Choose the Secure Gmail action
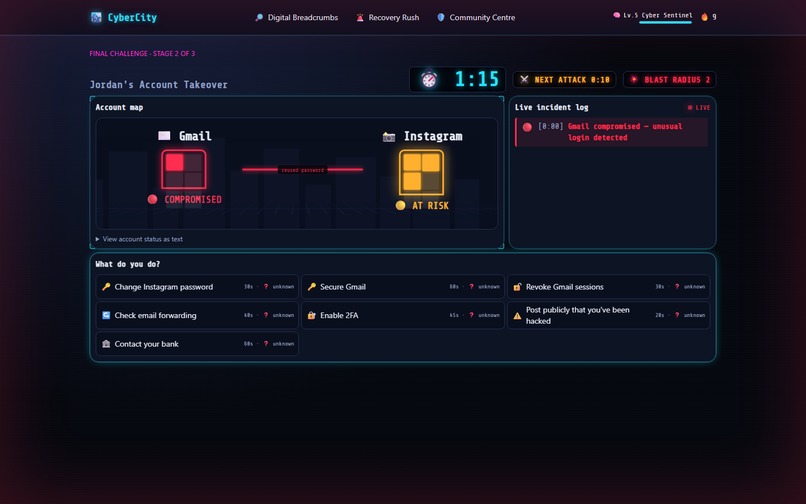 (x=403, y=287)
